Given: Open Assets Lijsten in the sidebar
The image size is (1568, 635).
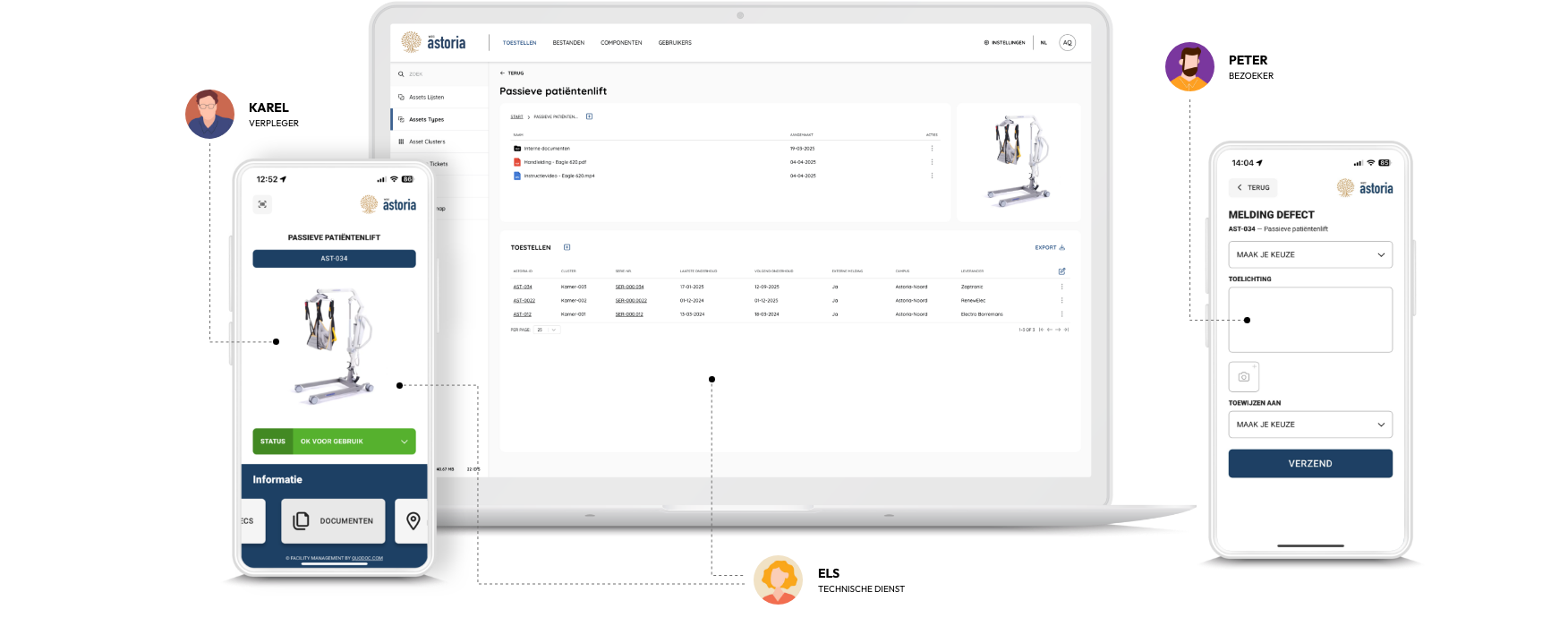Looking at the screenshot, I should point(440,97).
